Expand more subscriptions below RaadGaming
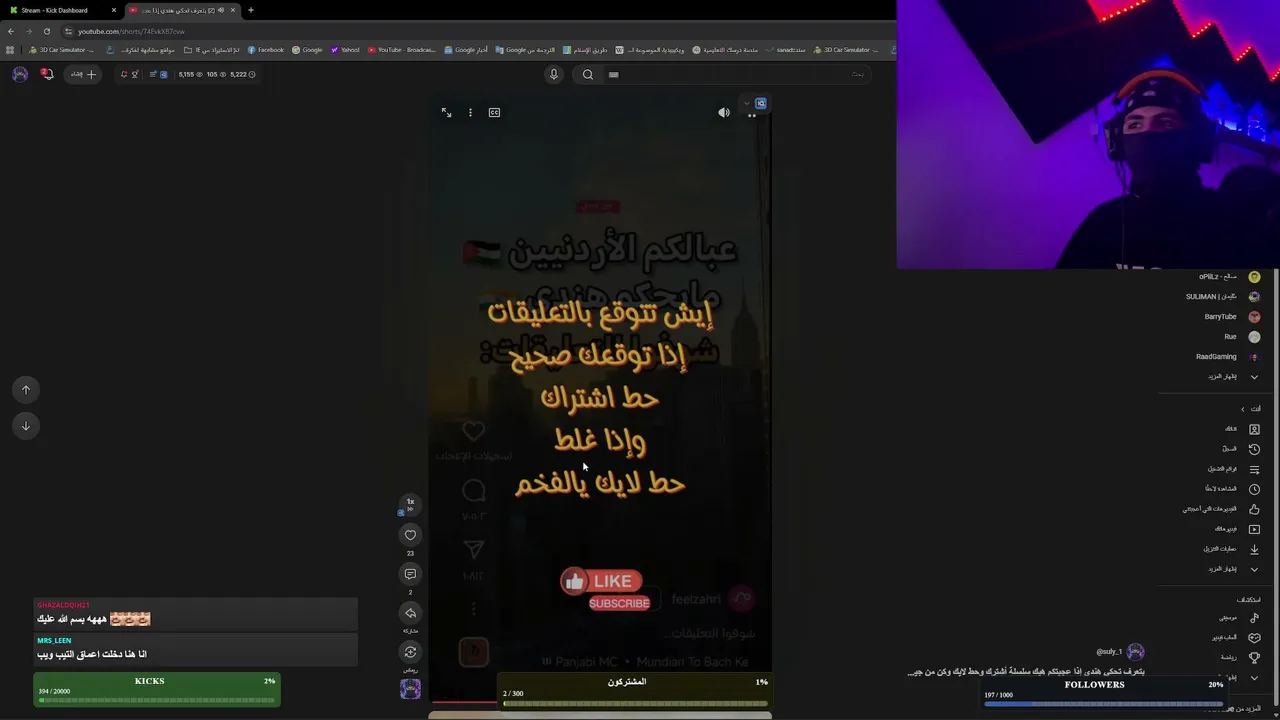 click(x=1233, y=377)
